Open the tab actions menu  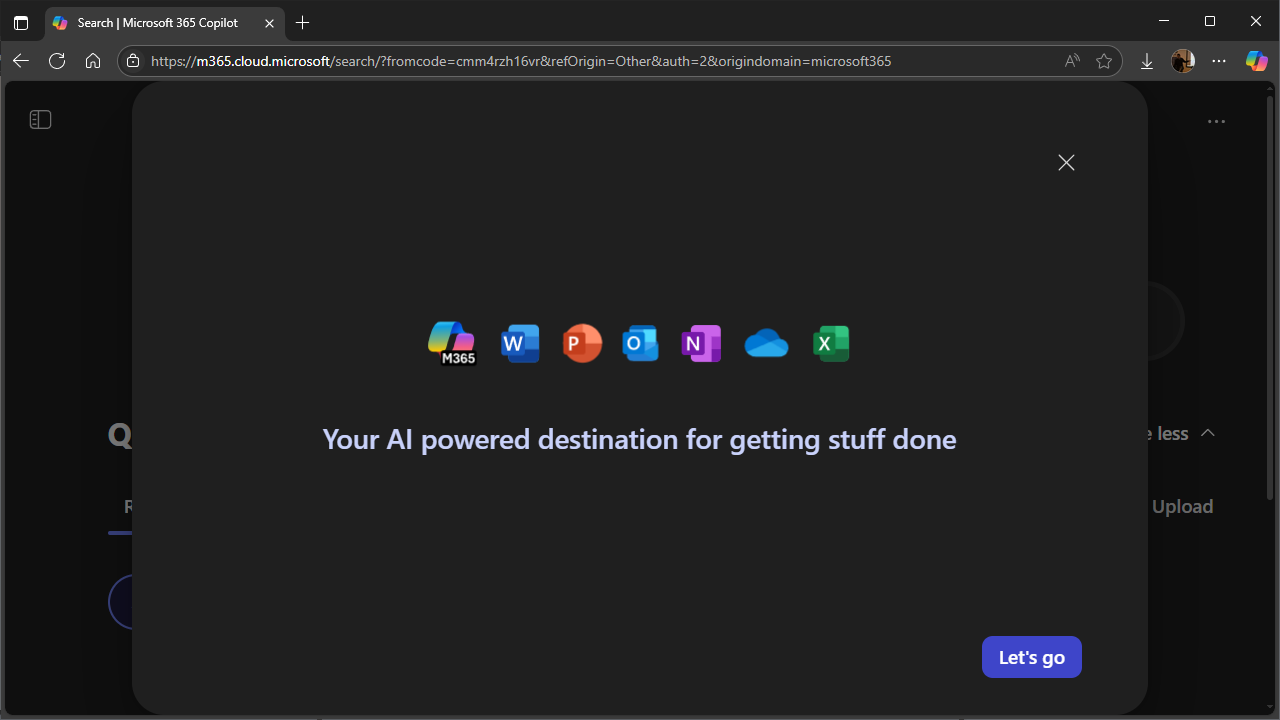coord(21,22)
